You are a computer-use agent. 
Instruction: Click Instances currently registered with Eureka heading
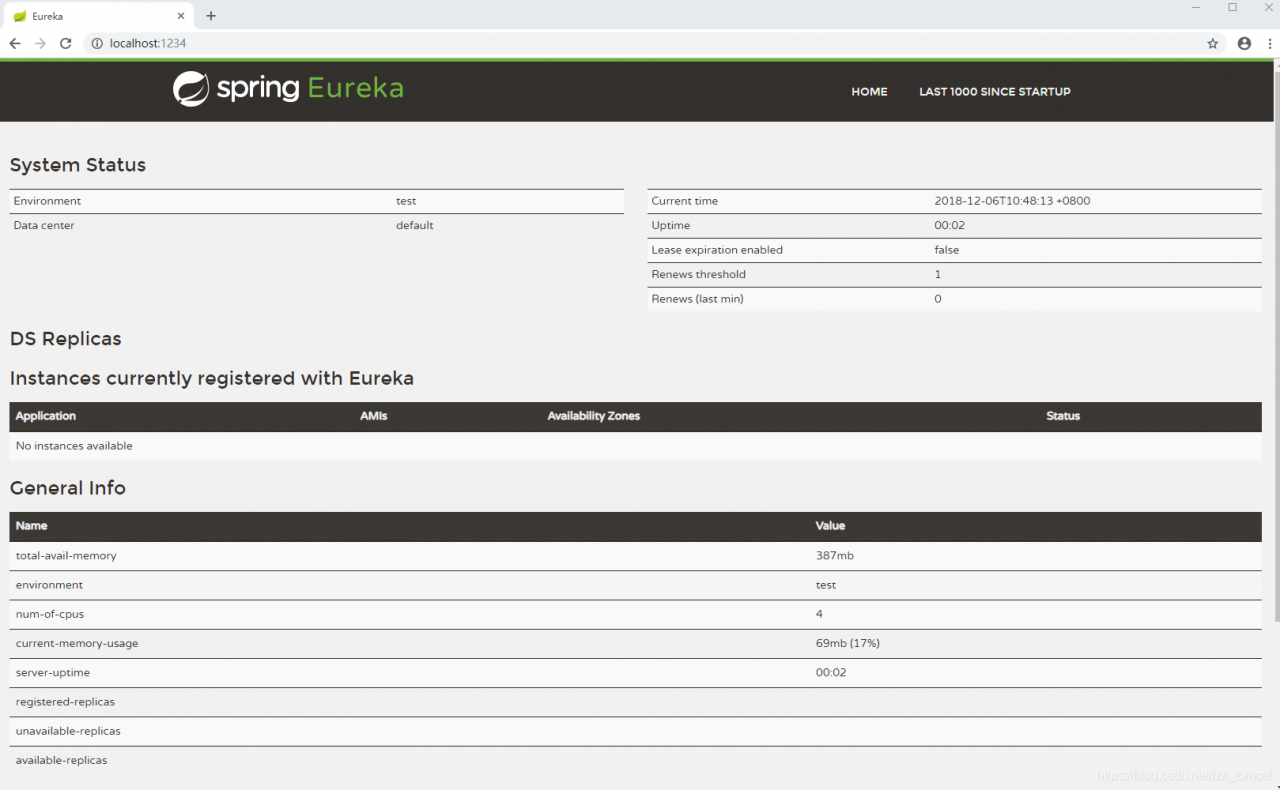click(x=212, y=378)
